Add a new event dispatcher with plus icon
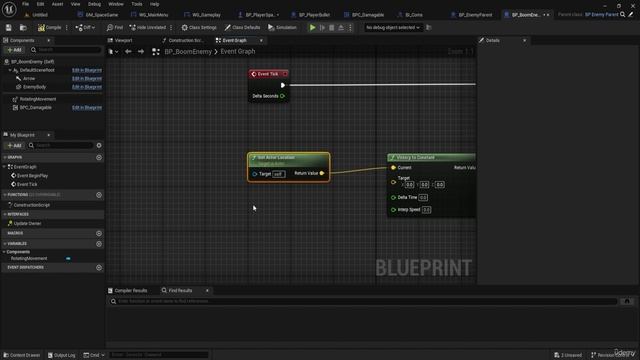The image size is (640, 360). (x=99, y=267)
